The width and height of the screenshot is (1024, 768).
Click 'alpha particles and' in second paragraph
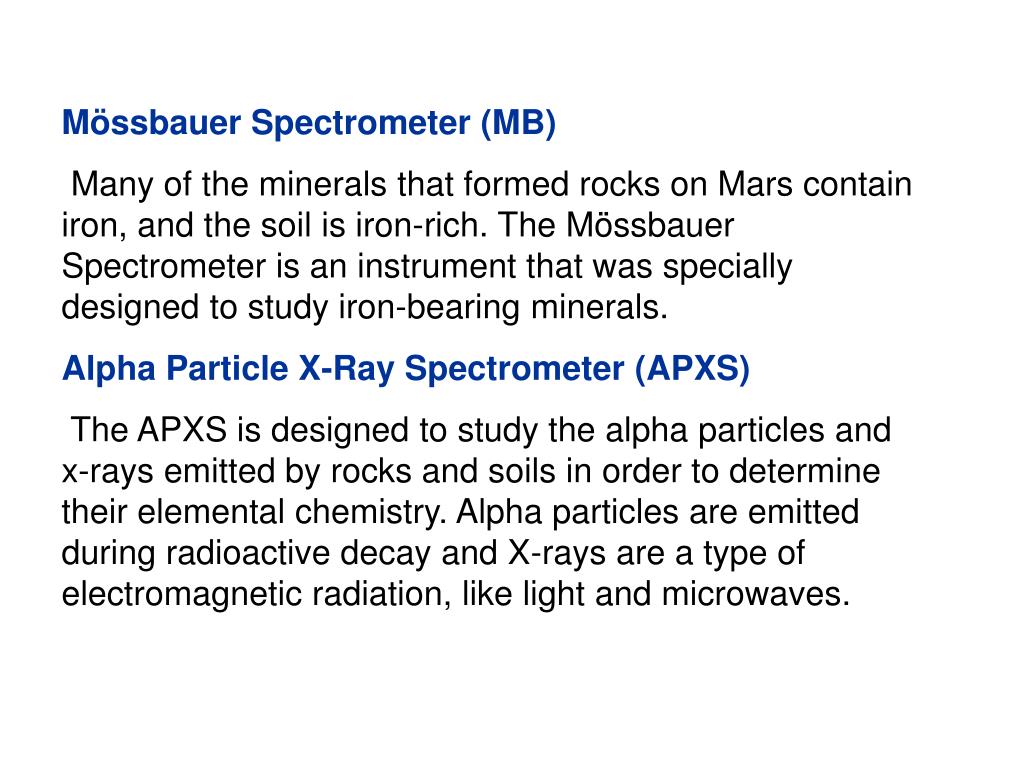pyautogui.click(x=748, y=430)
